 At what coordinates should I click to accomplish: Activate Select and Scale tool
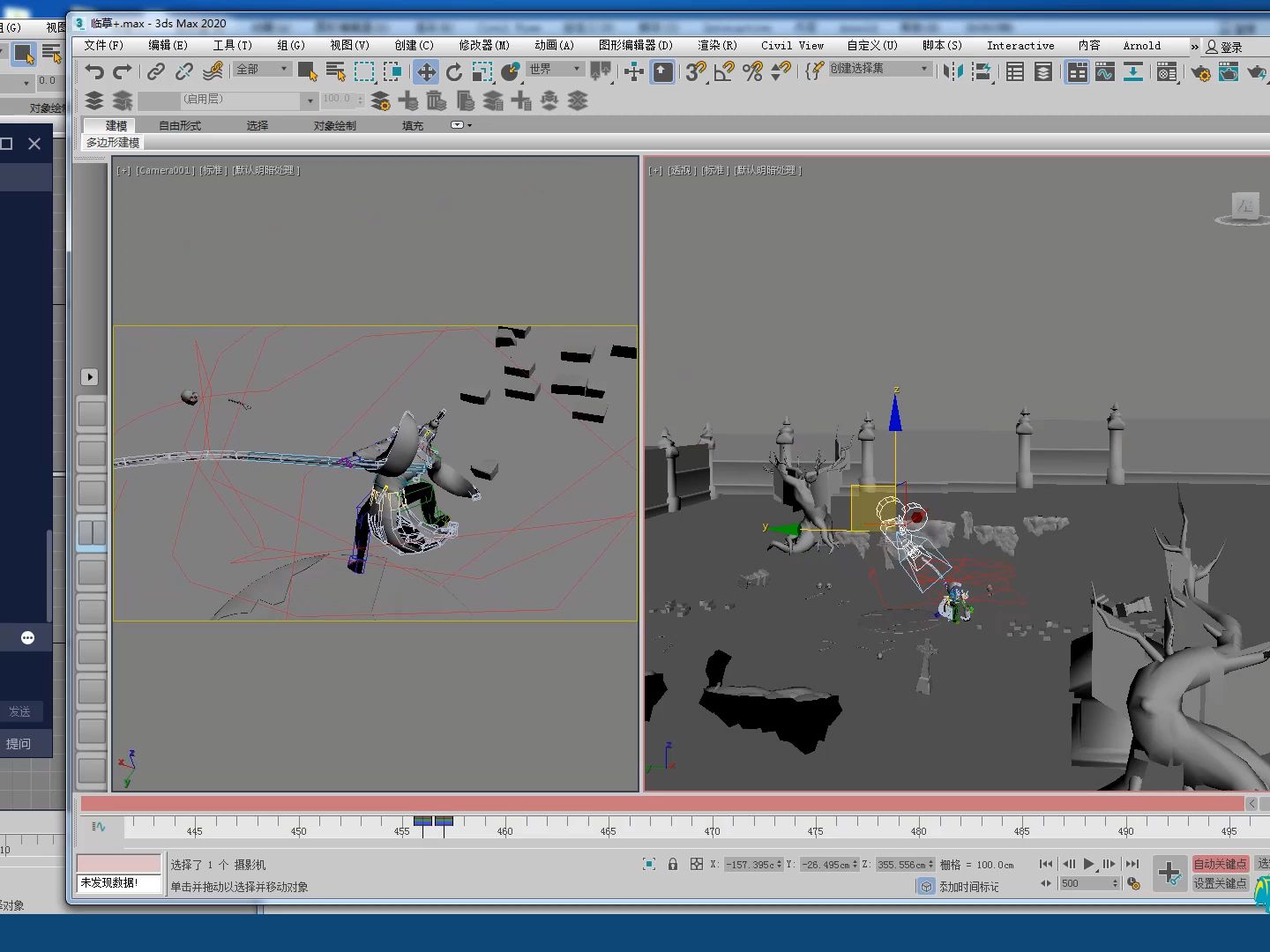(482, 71)
